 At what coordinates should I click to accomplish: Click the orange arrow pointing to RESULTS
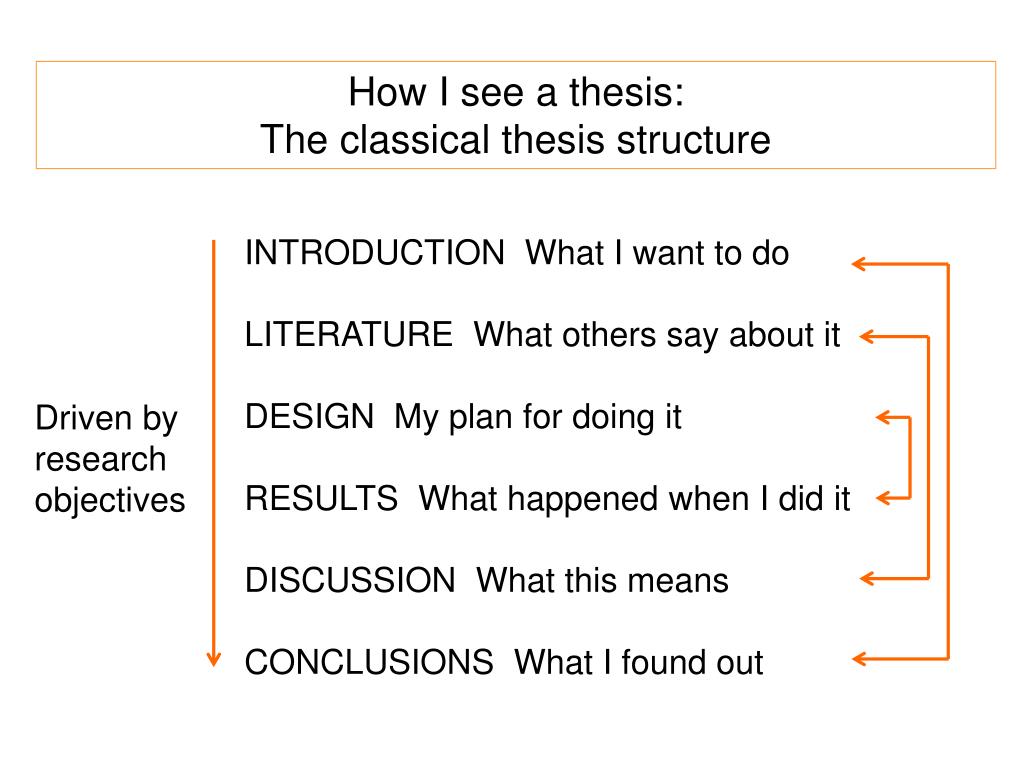point(886,498)
